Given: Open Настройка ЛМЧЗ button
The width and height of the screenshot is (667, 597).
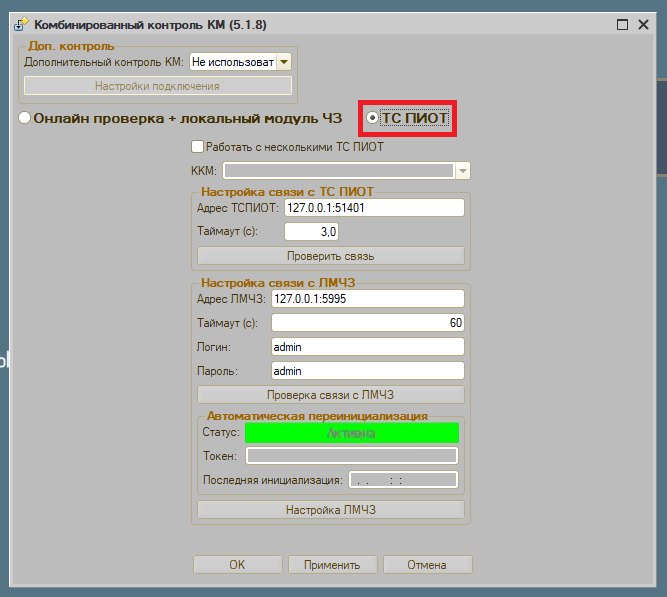Looking at the screenshot, I should tap(331, 510).
